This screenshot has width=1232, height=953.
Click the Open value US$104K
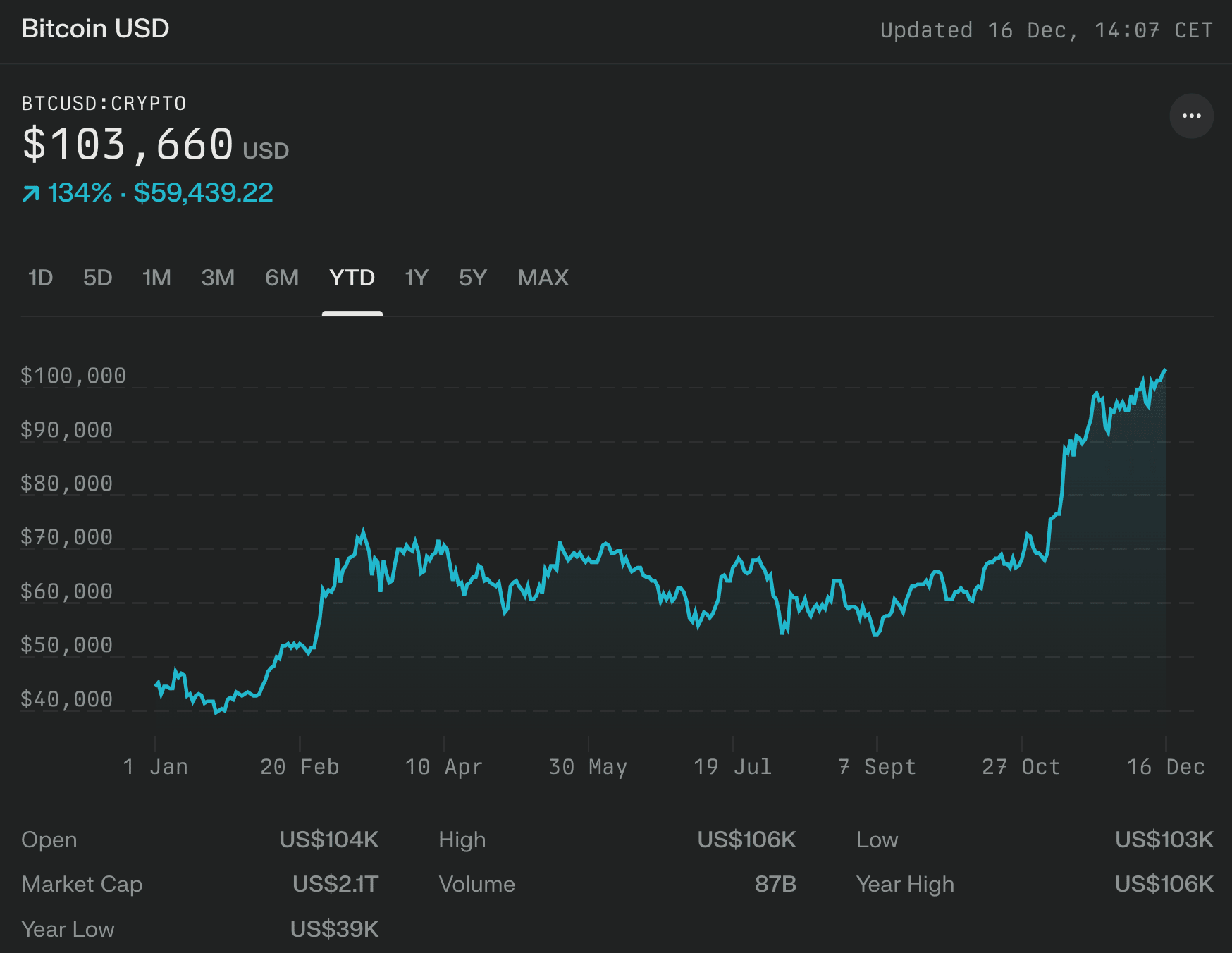point(329,840)
